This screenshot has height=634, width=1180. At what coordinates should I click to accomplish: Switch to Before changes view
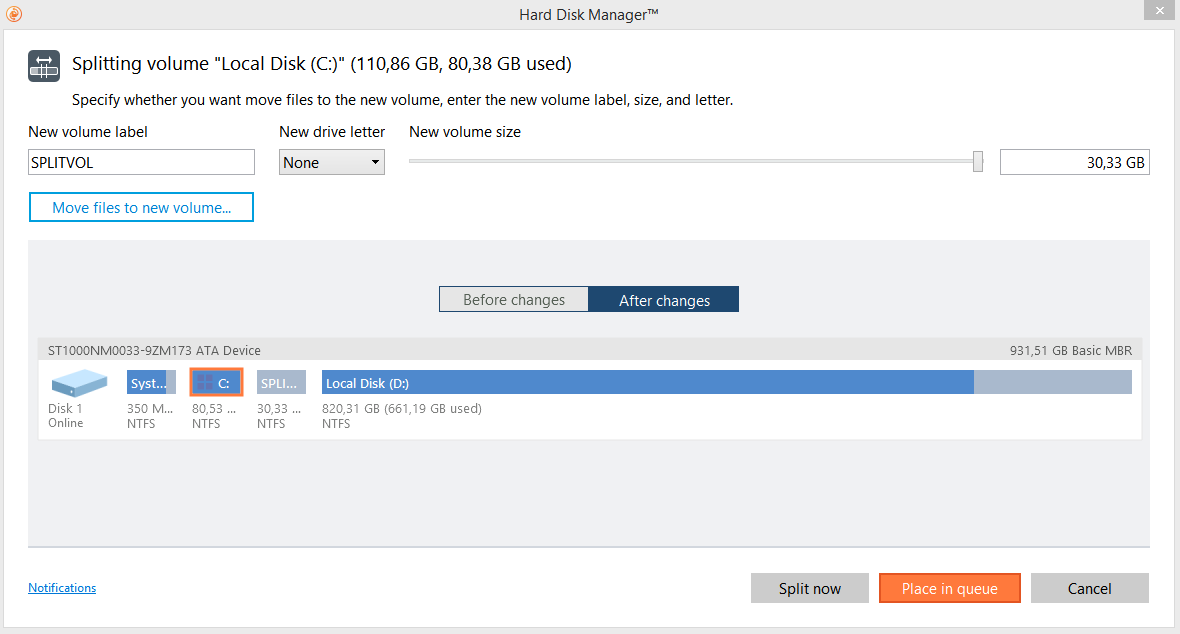[x=513, y=300]
